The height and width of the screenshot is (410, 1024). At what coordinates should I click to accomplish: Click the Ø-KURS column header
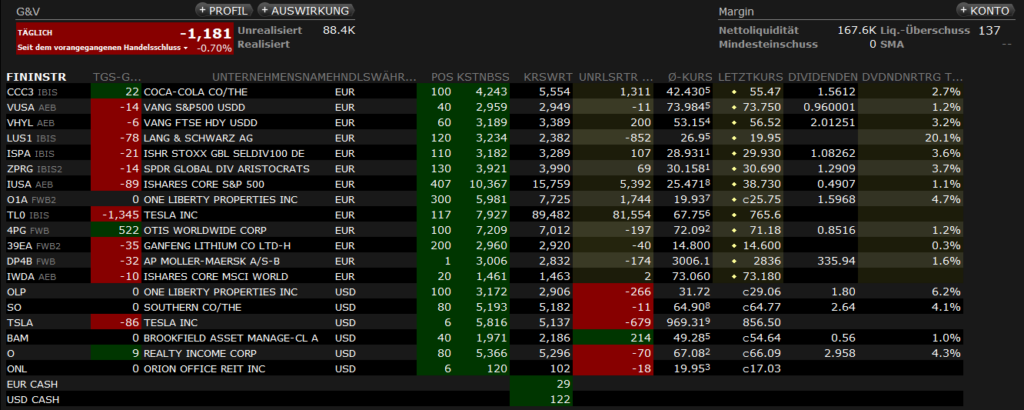(x=689, y=76)
